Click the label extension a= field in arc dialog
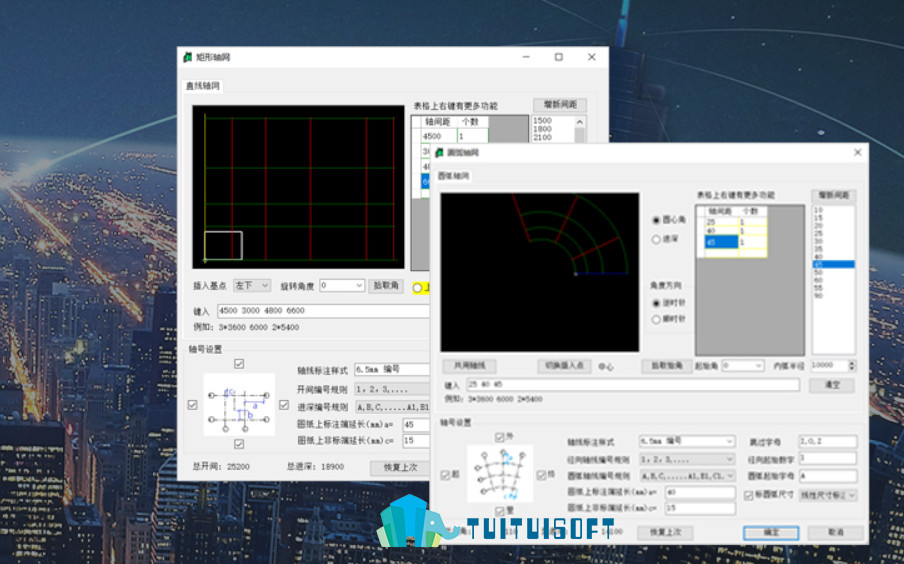Screen dimensions: 904x564 pos(700,492)
